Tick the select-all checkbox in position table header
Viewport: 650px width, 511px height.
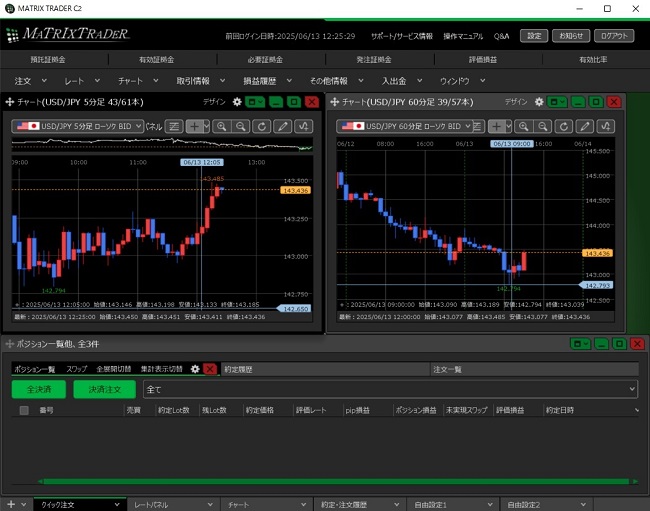click(24, 410)
